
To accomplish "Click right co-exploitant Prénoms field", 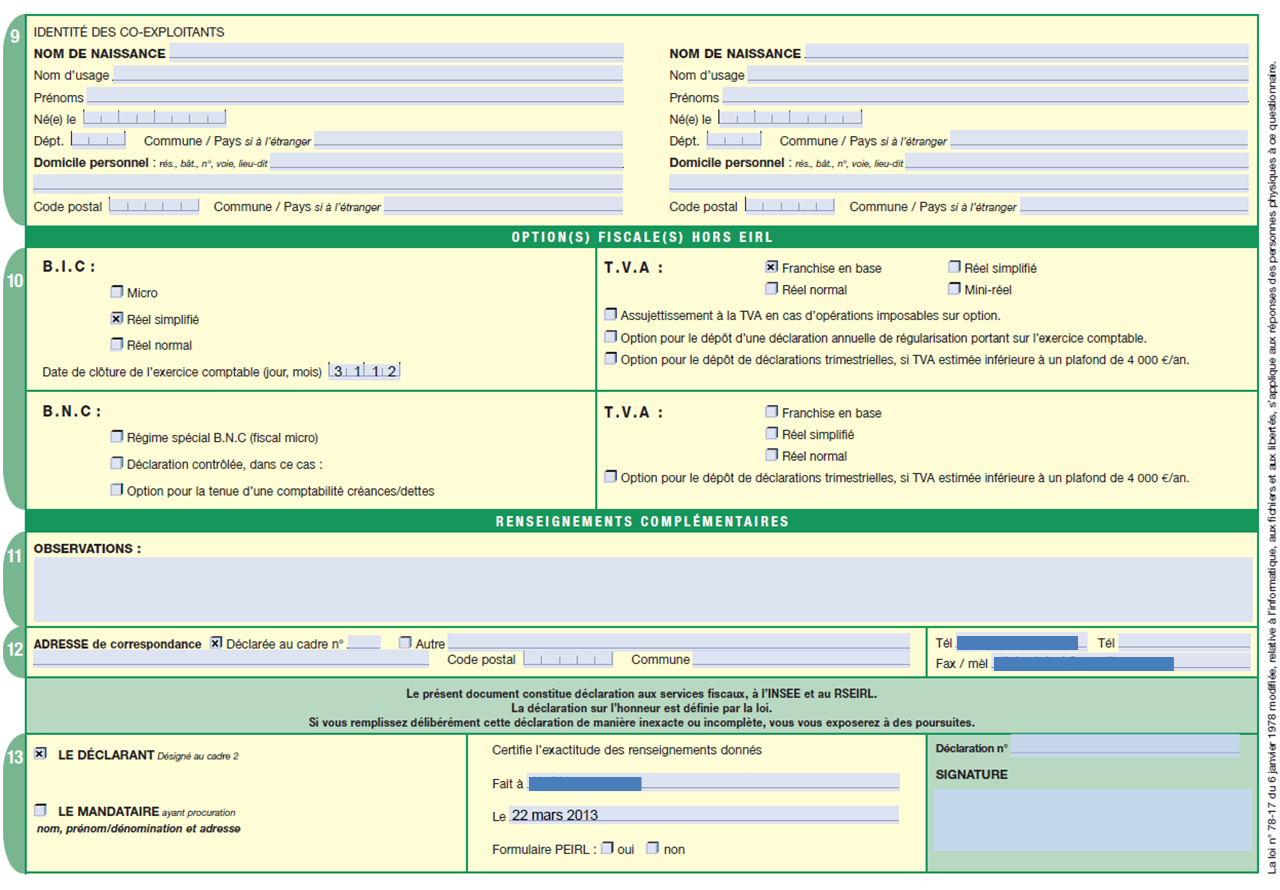I will tap(985, 97).
